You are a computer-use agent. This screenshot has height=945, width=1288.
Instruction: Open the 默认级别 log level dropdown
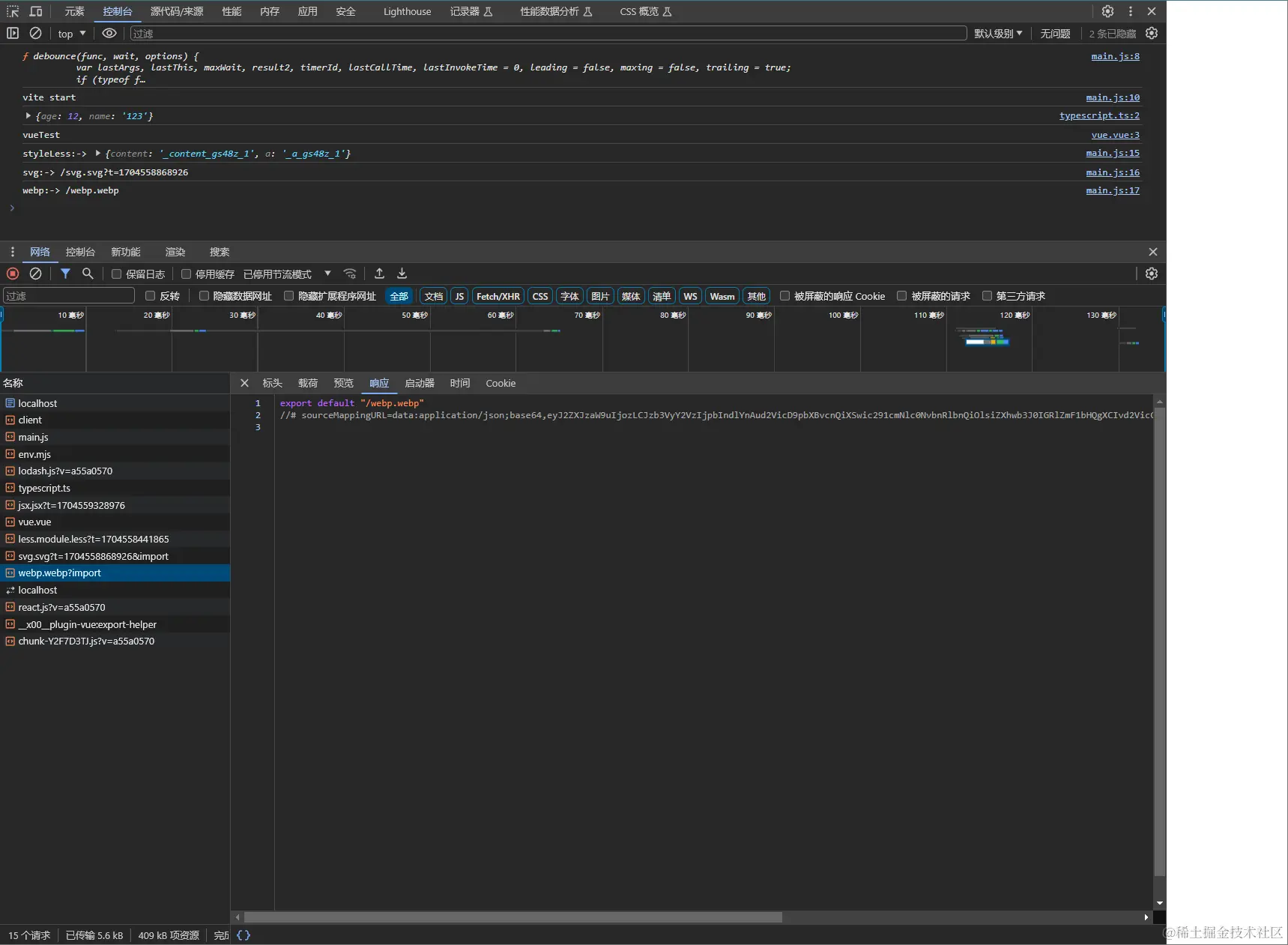click(998, 34)
